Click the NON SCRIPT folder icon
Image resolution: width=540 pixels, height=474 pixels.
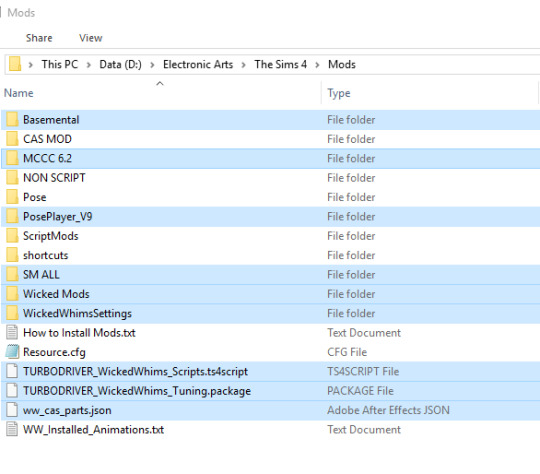12,177
